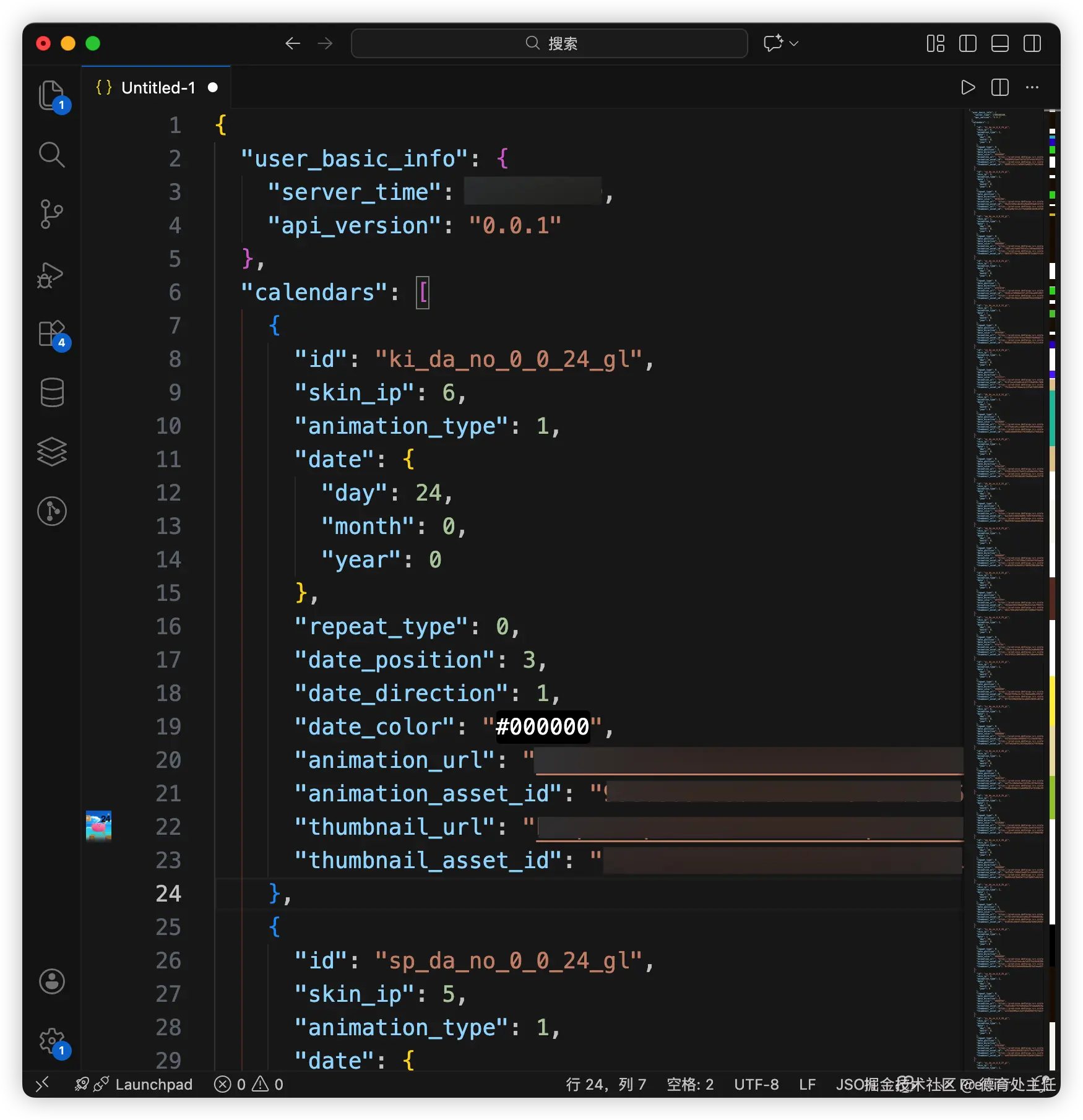Select the Untitled-1 tab
The height and width of the screenshot is (1120, 1083).
tap(157, 87)
